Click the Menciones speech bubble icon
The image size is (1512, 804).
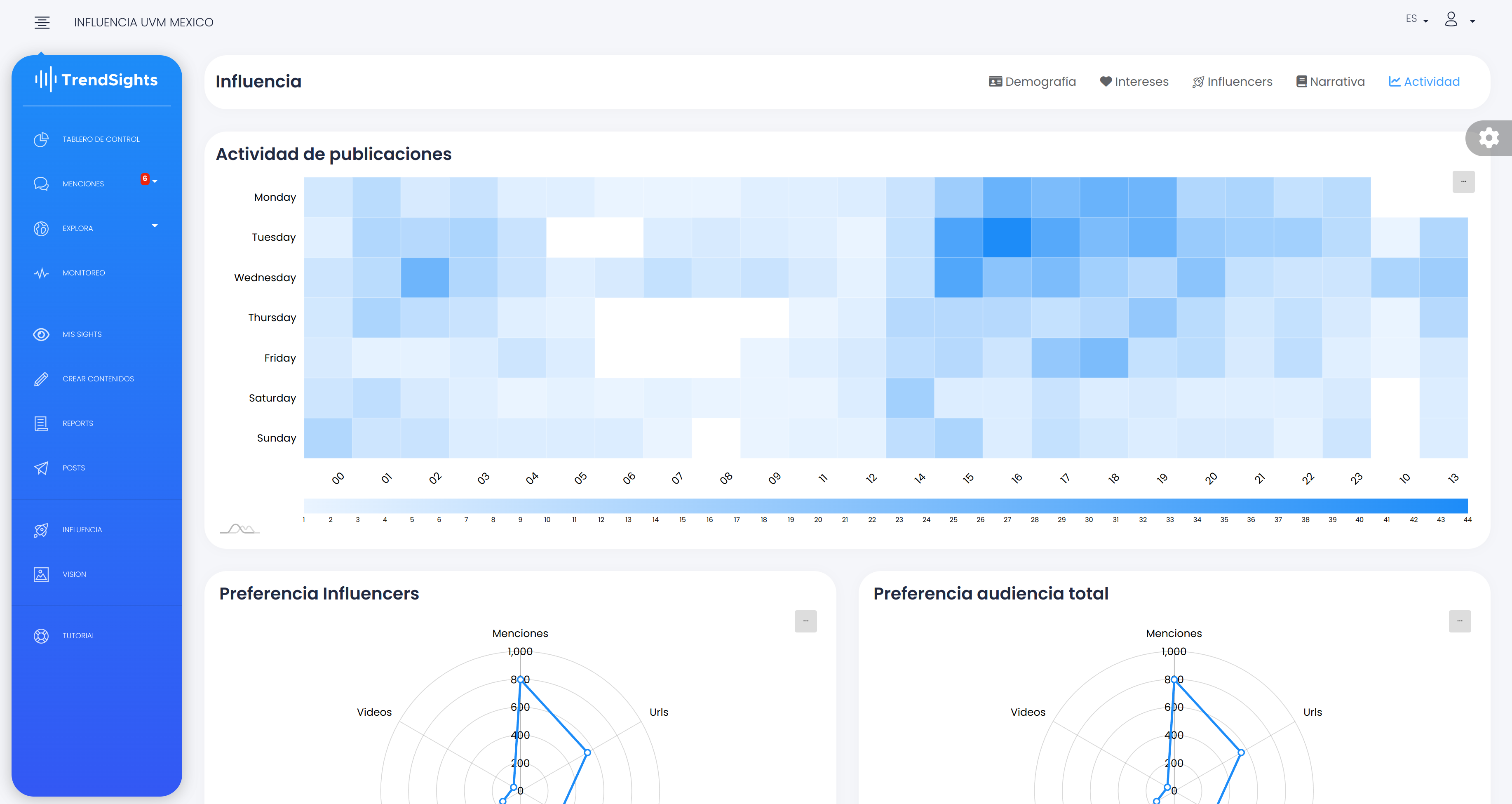(41, 184)
